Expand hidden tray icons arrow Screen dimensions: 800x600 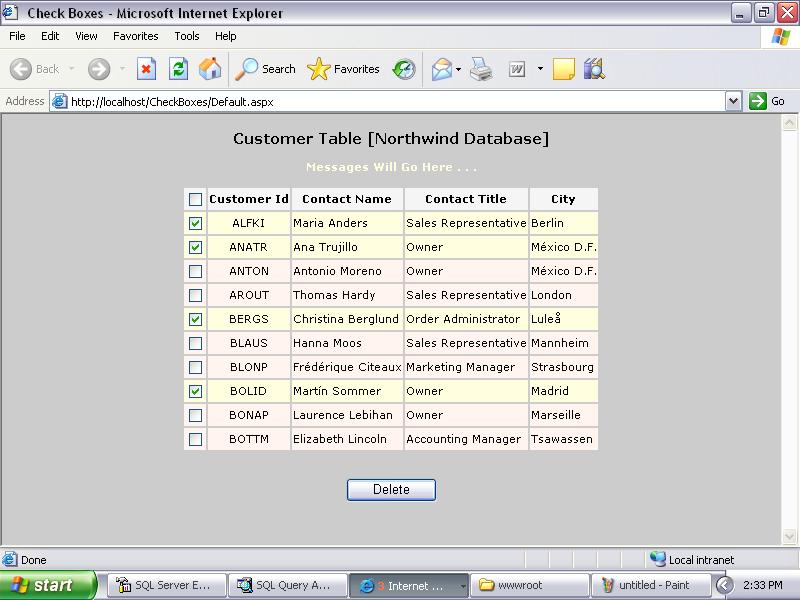pos(724,585)
